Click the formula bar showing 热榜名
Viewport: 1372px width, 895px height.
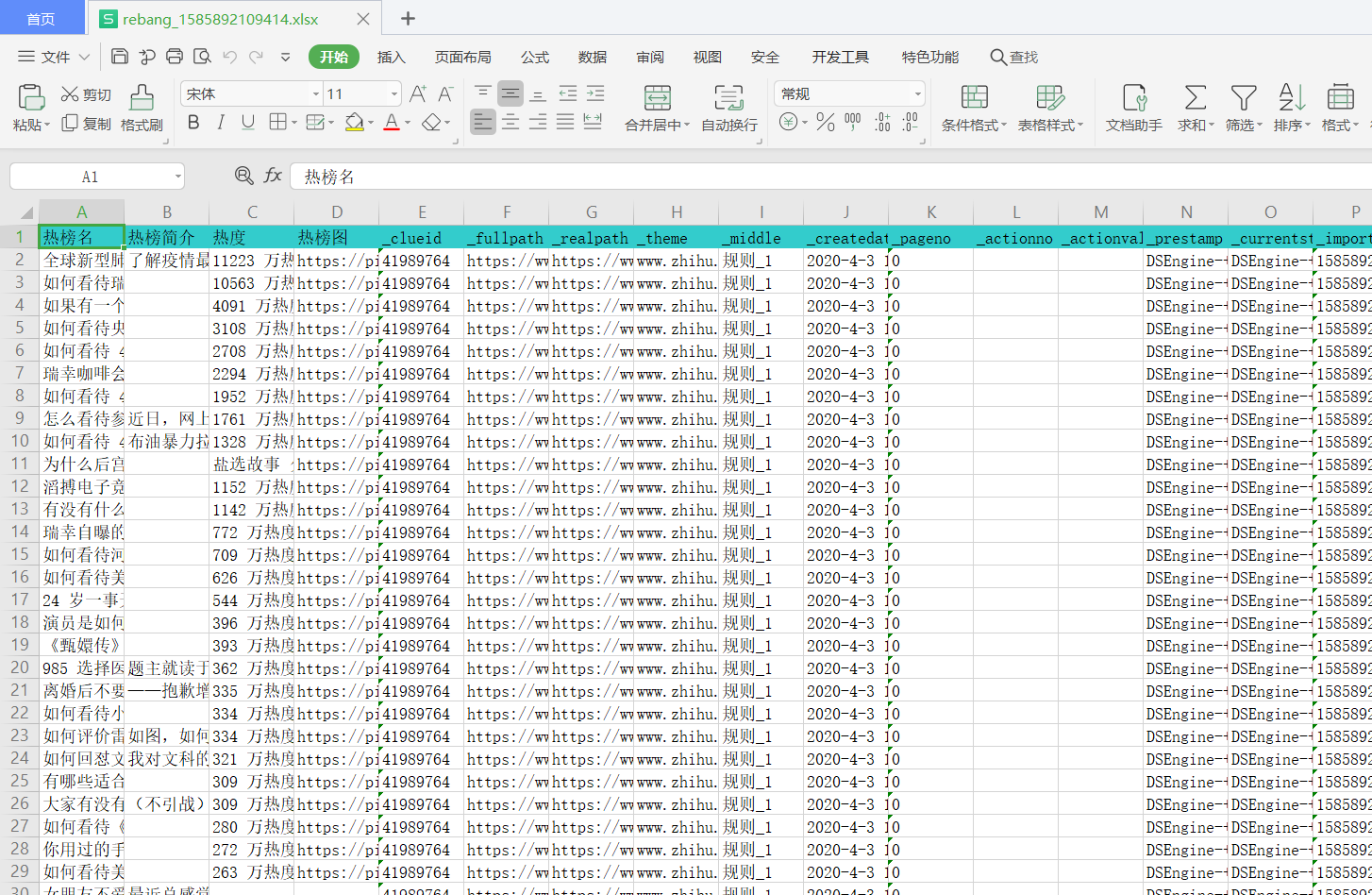point(830,177)
